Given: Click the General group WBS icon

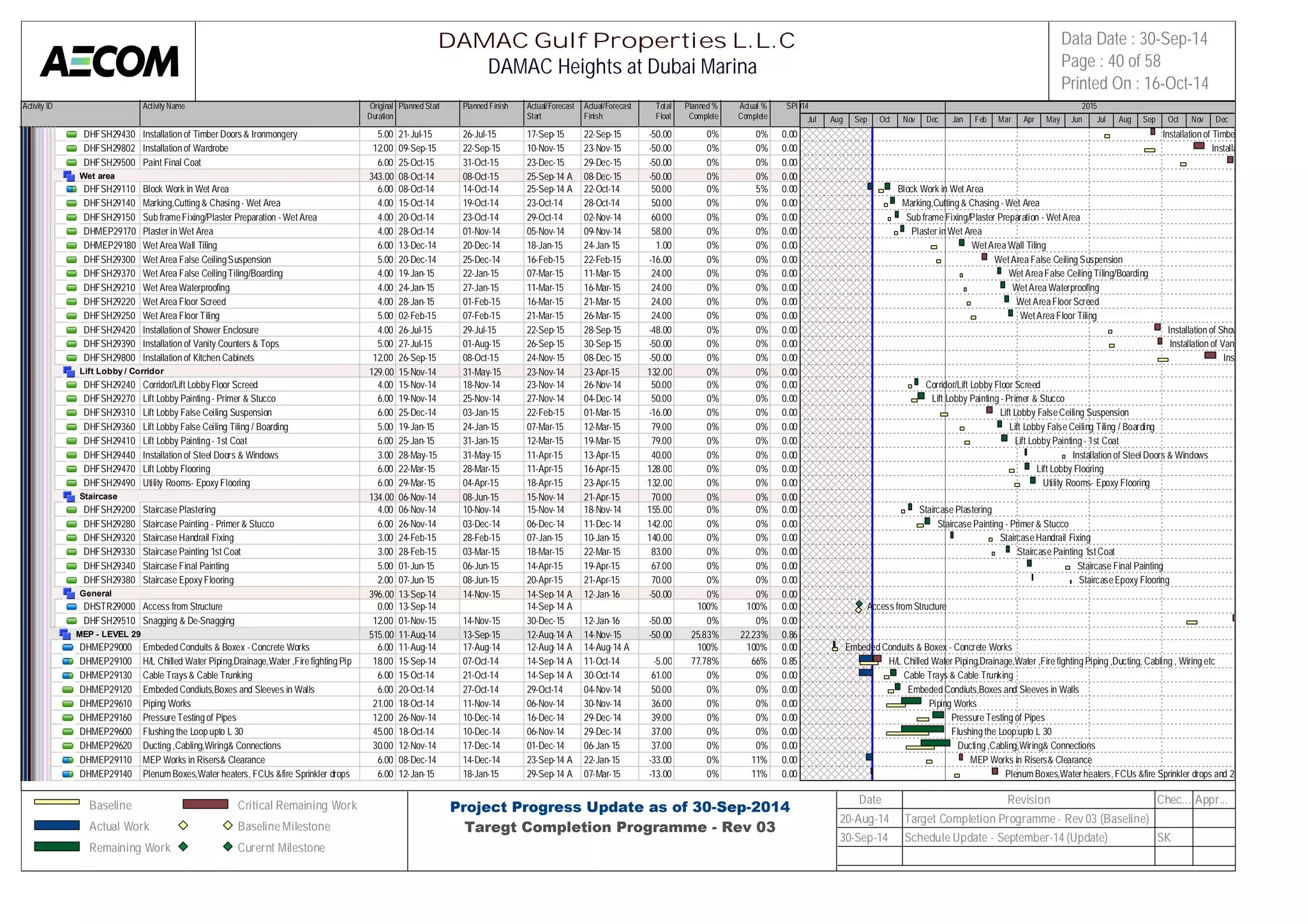Looking at the screenshot, I should click(x=69, y=593).
